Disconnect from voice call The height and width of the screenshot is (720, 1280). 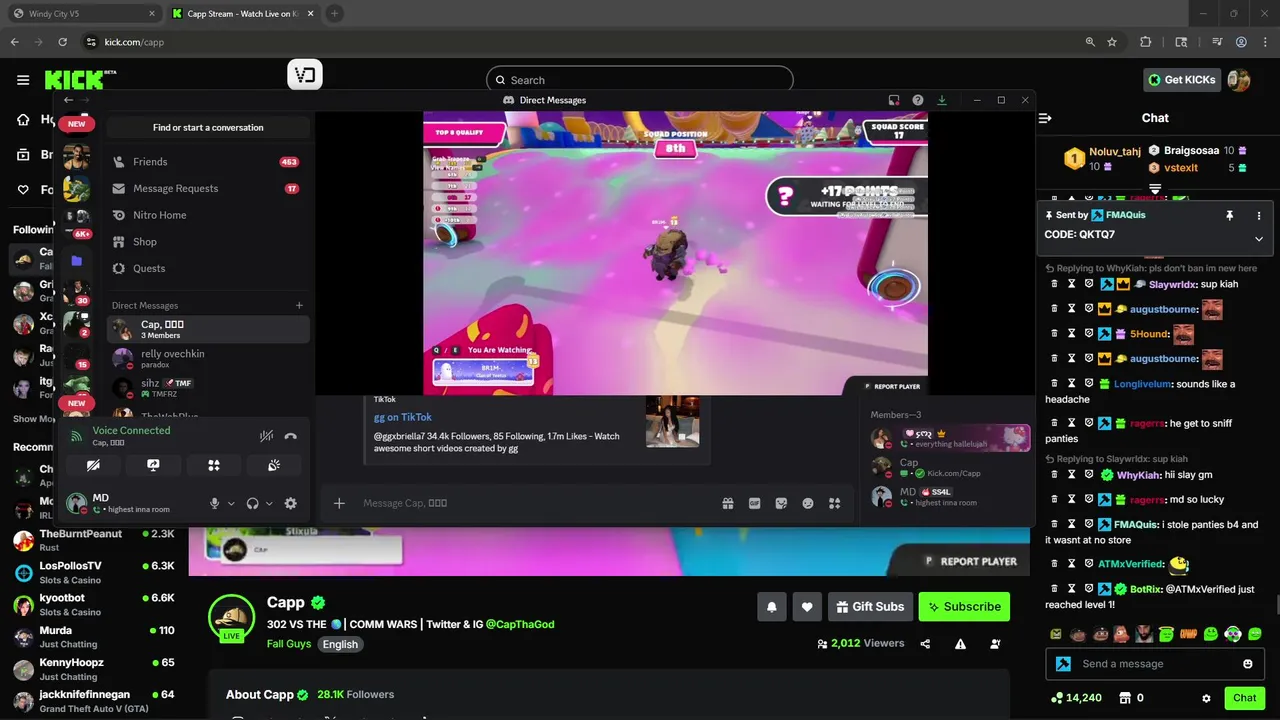(x=291, y=436)
